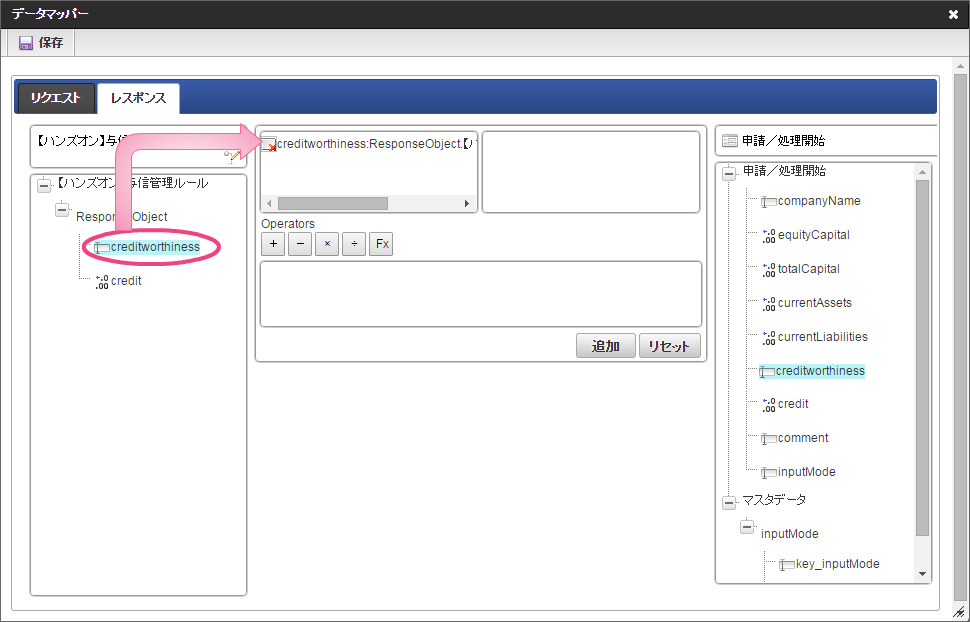970x622 pixels.
Task: Select totalCapital in target tree
Action: click(809, 269)
